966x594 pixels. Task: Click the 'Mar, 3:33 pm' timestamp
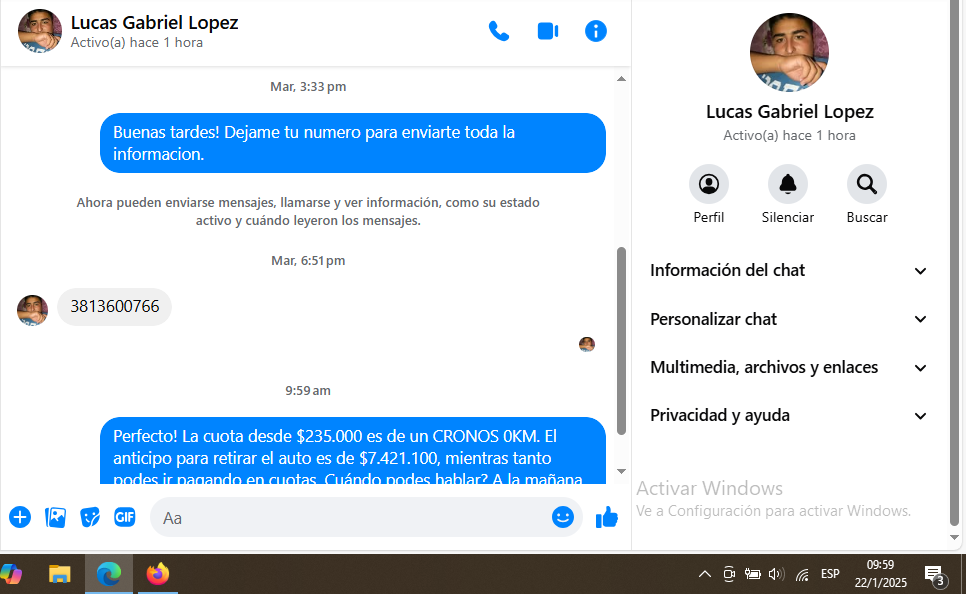(308, 87)
